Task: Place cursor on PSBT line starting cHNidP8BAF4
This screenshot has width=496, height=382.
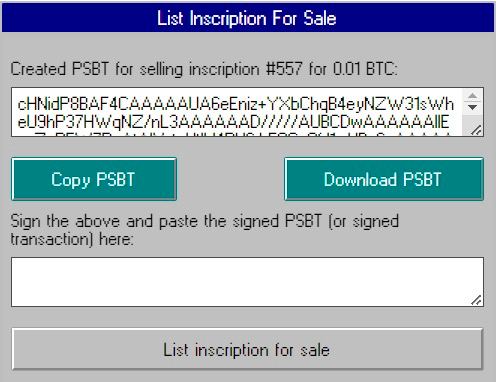Action: click(236, 104)
